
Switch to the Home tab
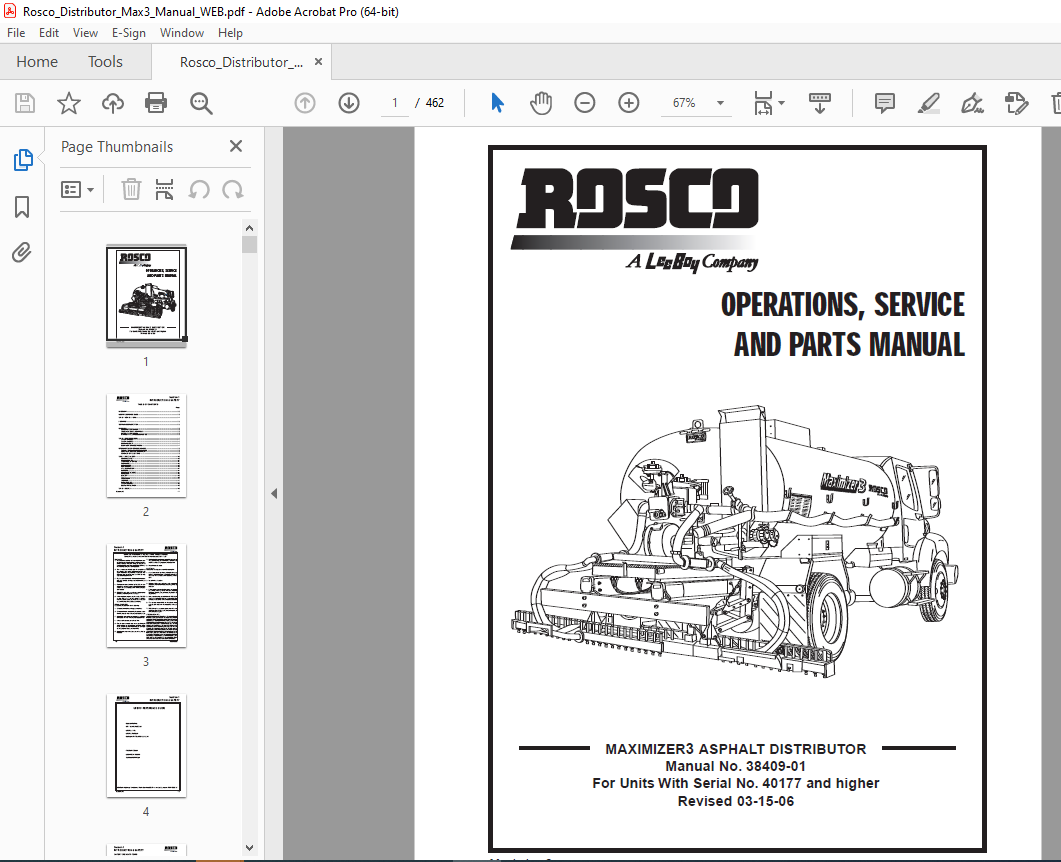point(37,62)
